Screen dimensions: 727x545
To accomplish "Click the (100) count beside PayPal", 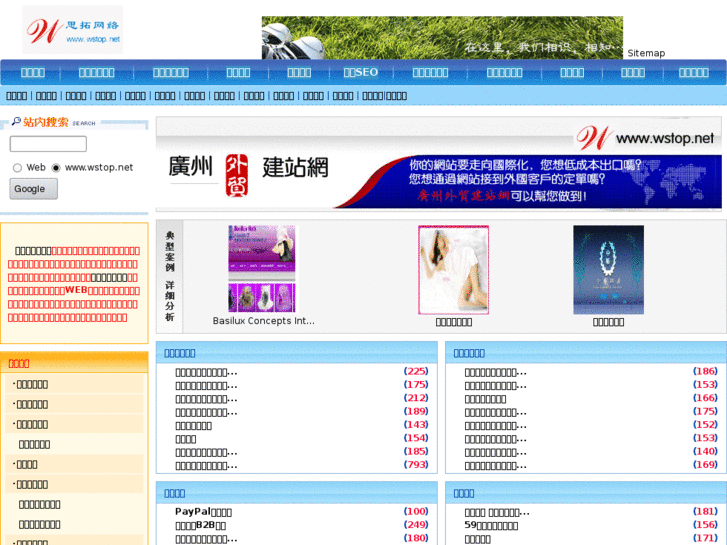I will pos(416,511).
